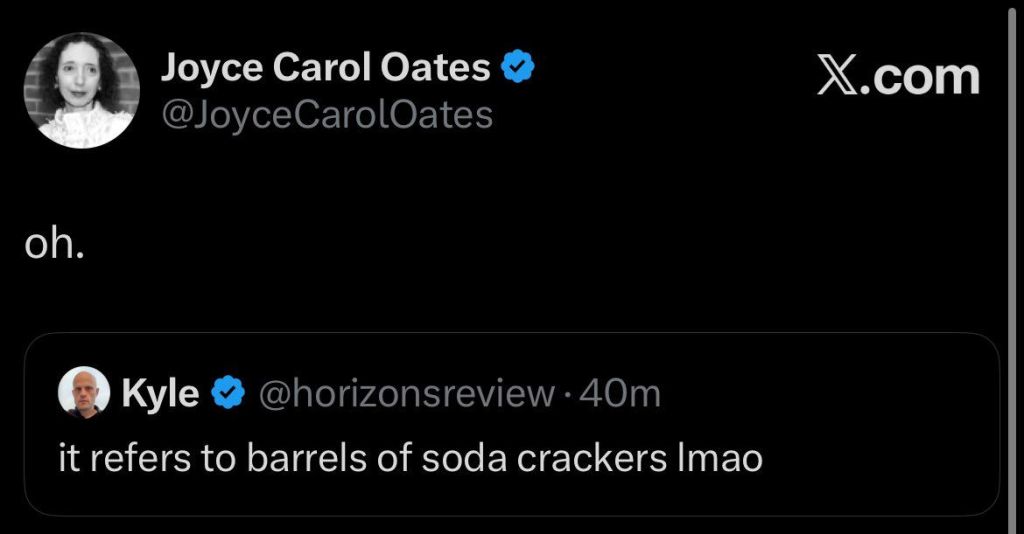The image size is (1024, 534).
Task: Click the dot separator before 40m
Action: click(x=567, y=394)
